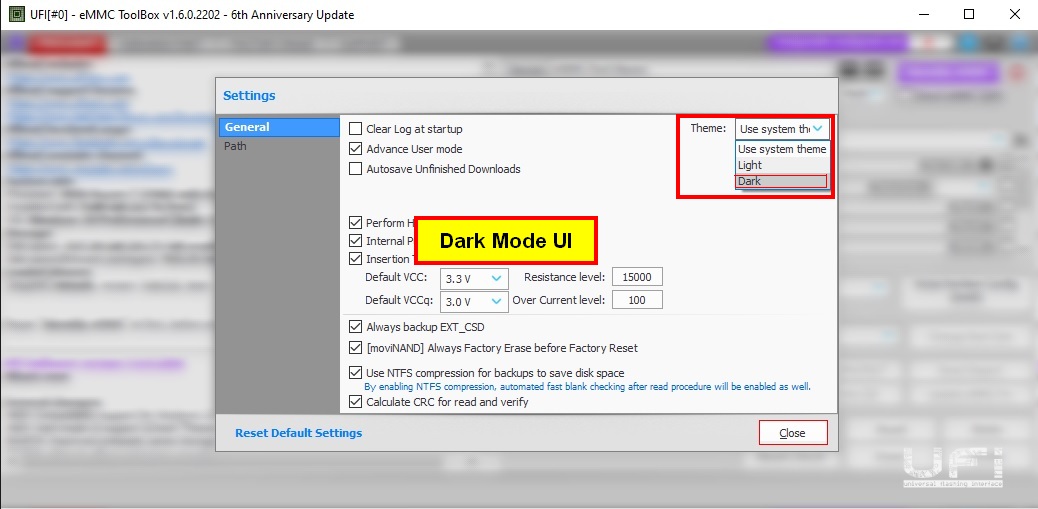1038x509 pixels.
Task: Maximize the eMMC ToolBox window
Action: coord(968,14)
